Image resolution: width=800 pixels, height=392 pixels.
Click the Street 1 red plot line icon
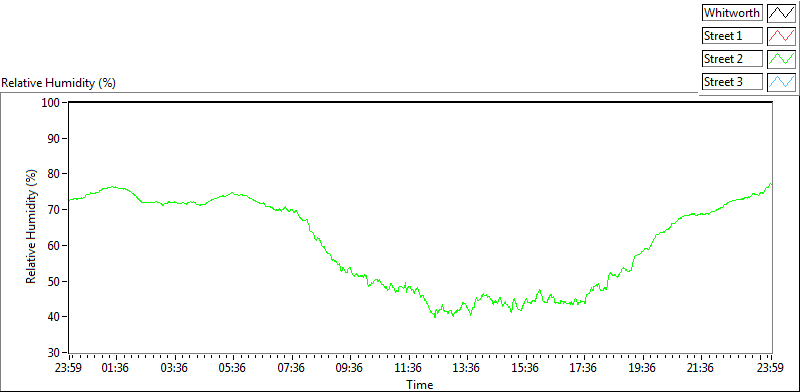(782, 36)
